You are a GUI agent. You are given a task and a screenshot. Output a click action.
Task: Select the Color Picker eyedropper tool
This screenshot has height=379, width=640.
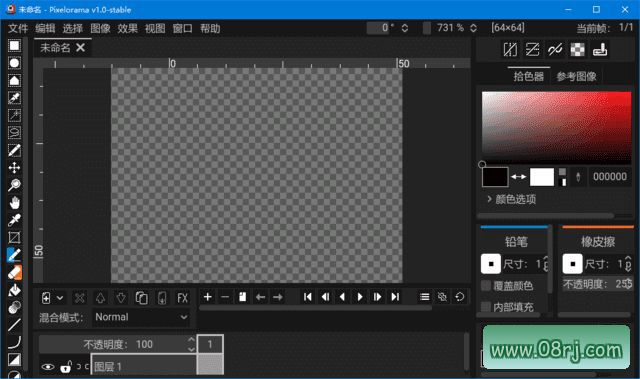click(14, 220)
